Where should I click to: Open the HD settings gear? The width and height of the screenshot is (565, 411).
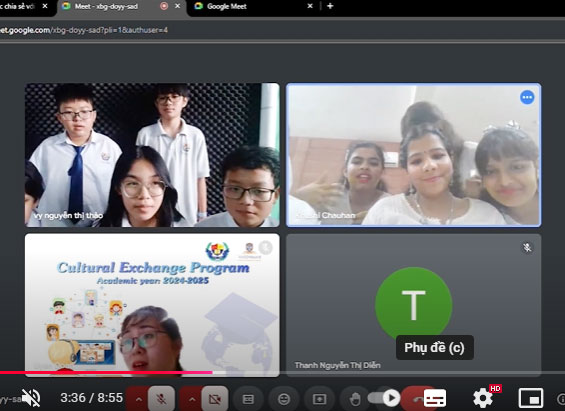point(483,398)
